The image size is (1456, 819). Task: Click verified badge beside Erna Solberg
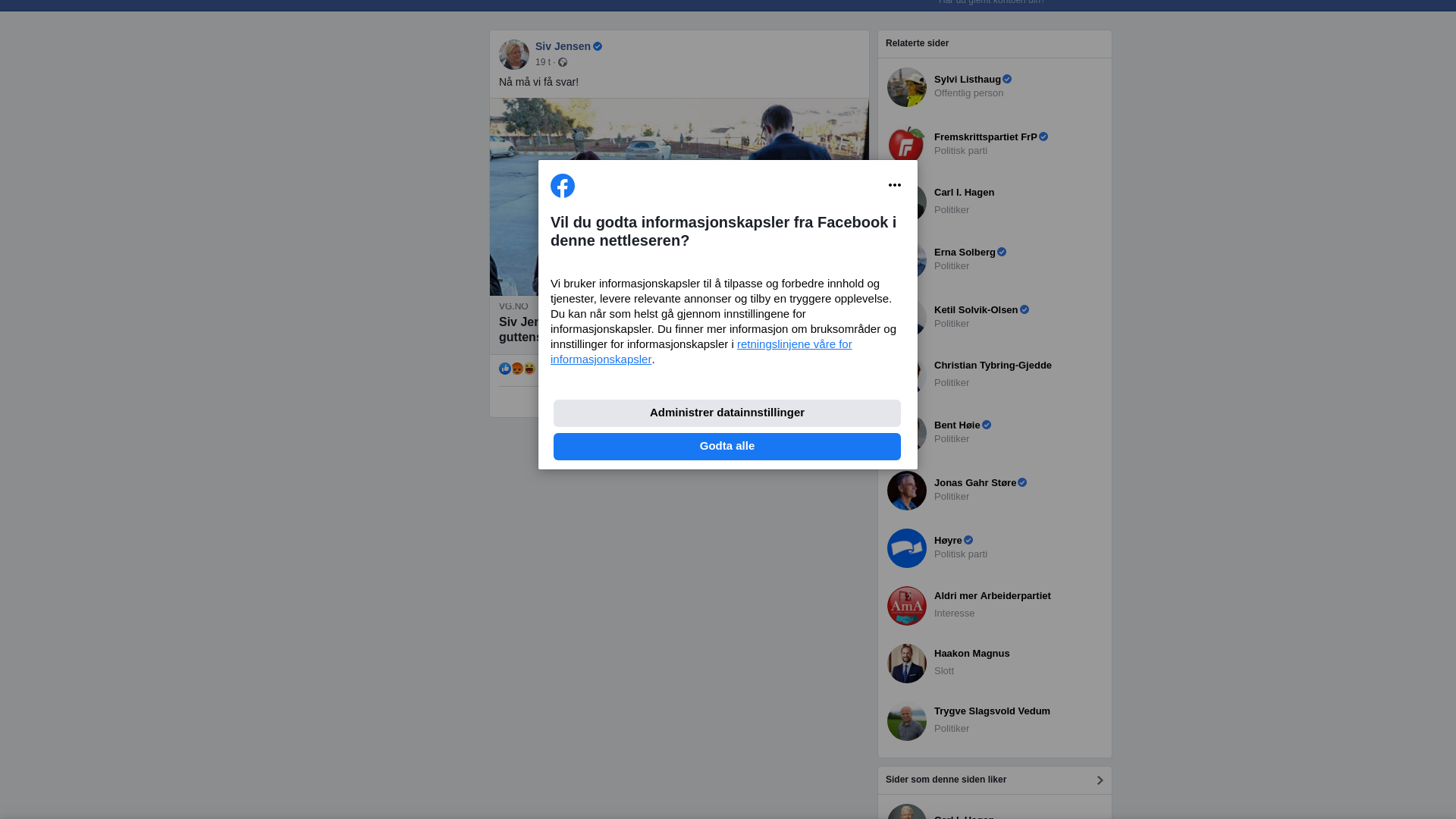(1002, 253)
